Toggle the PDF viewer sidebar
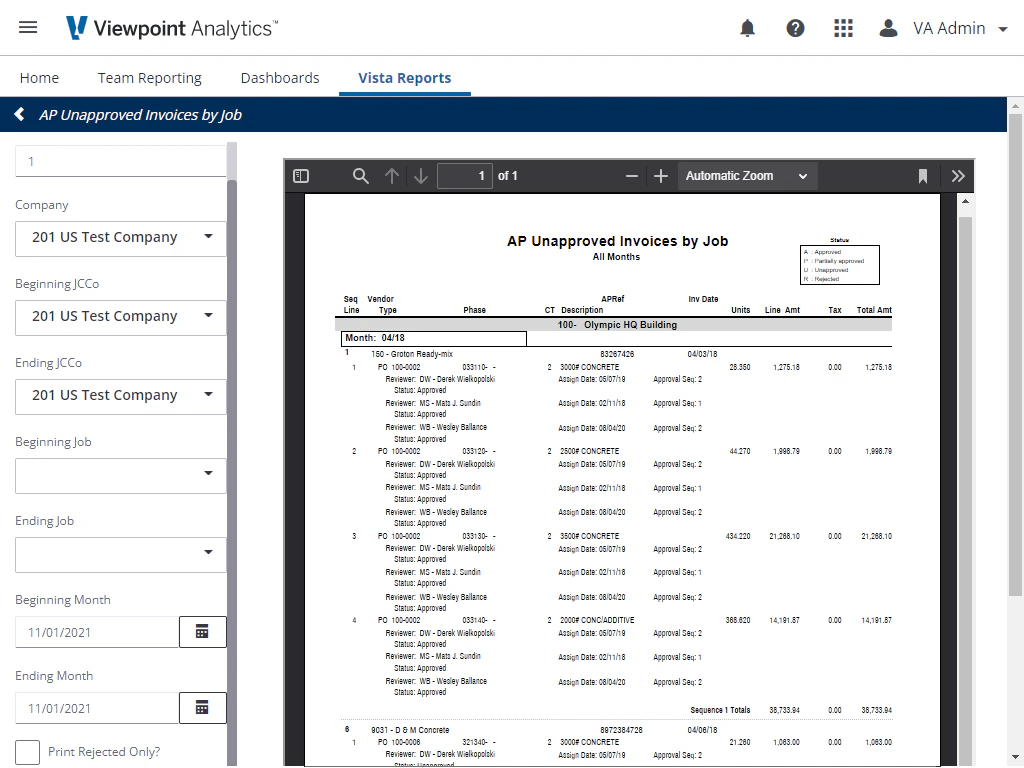The height and width of the screenshot is (768, 1024). tap(301, 176)
